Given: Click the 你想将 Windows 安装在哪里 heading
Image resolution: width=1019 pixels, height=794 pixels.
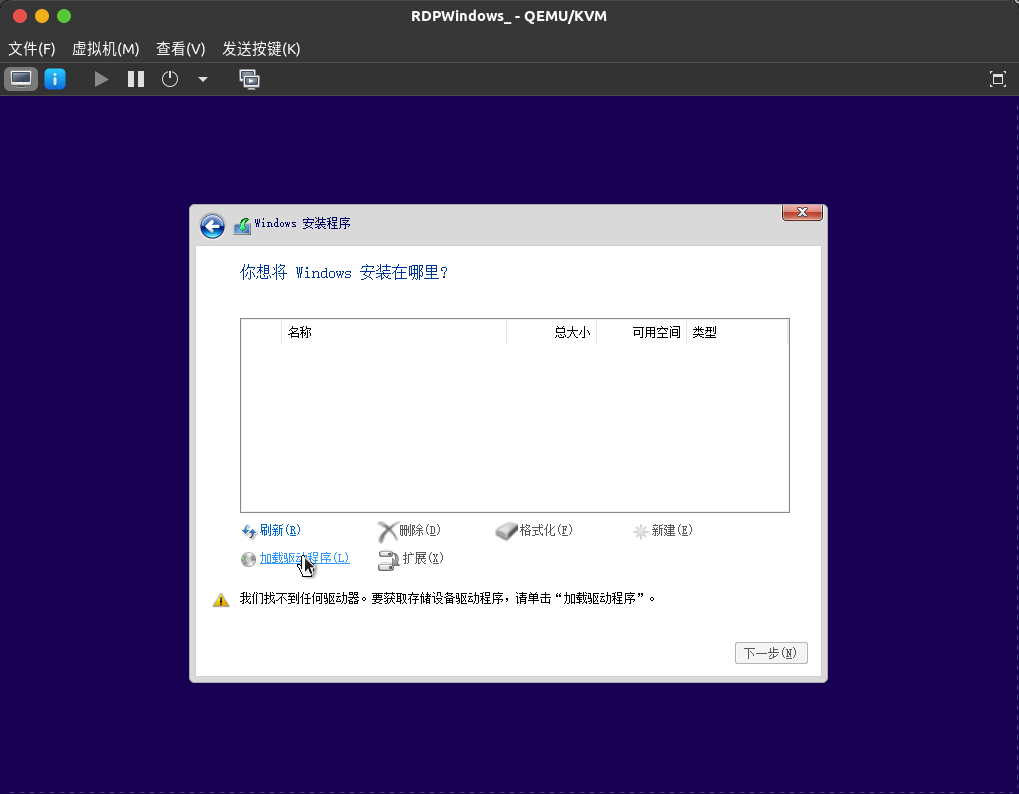Looking at the screenshot, I should pyautogui.click(x=344, y=272).
